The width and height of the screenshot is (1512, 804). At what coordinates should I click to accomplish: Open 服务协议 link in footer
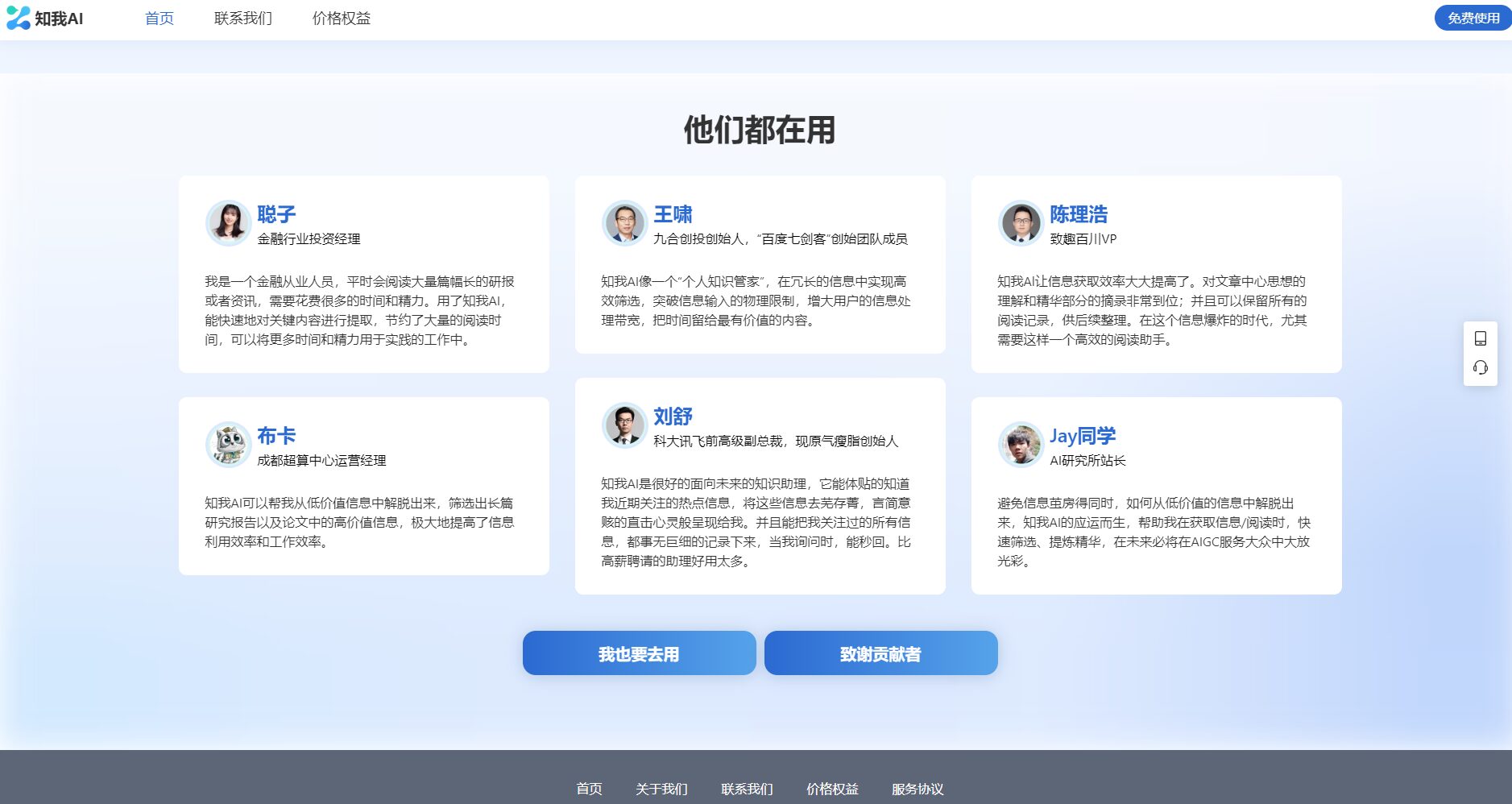tap(918, 789)
